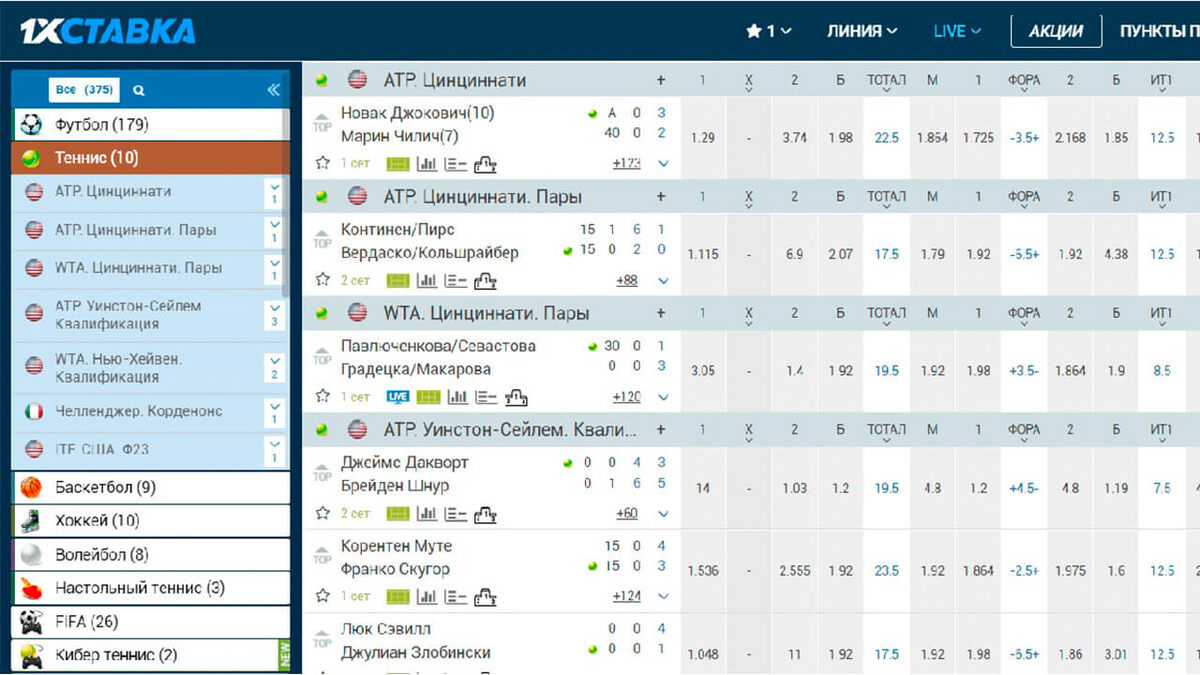Mark Джокович–Чилич match as TOP
Image resolution: width=1200 pixels, height=675 pixels.
[x=322, y=122]
